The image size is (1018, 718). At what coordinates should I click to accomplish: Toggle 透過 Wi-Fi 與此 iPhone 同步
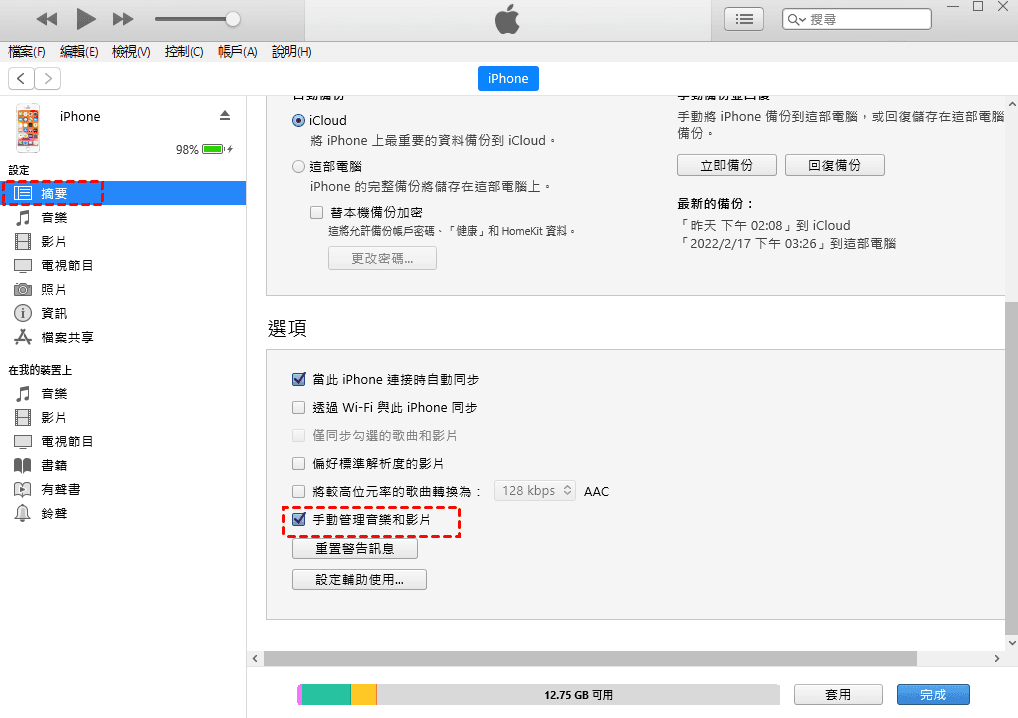[298, 408]
